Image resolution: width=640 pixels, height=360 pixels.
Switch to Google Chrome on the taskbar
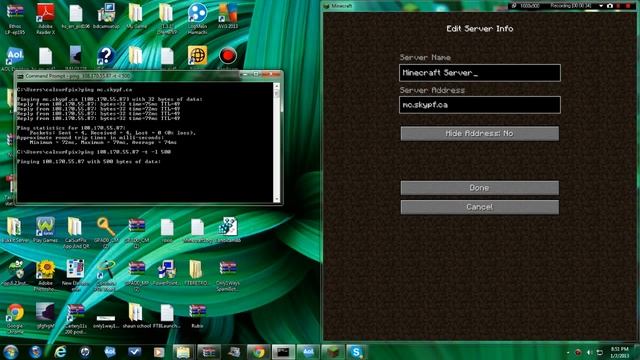[258, 351]
